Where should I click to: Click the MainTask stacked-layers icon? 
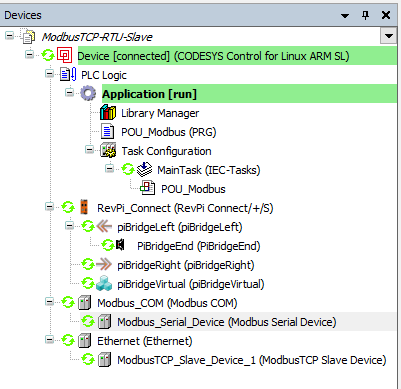(145, 170)
